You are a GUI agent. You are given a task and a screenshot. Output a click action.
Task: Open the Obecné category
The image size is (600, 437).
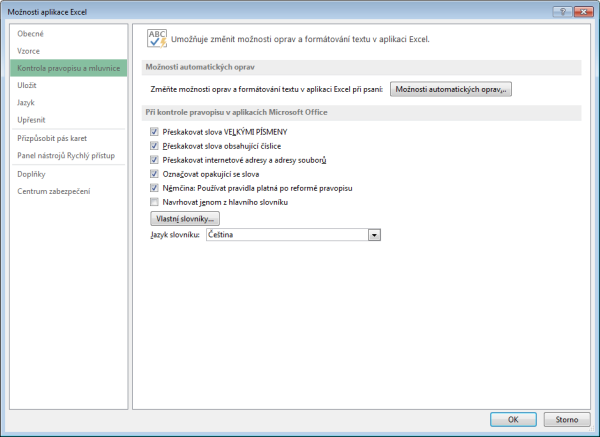68,34
